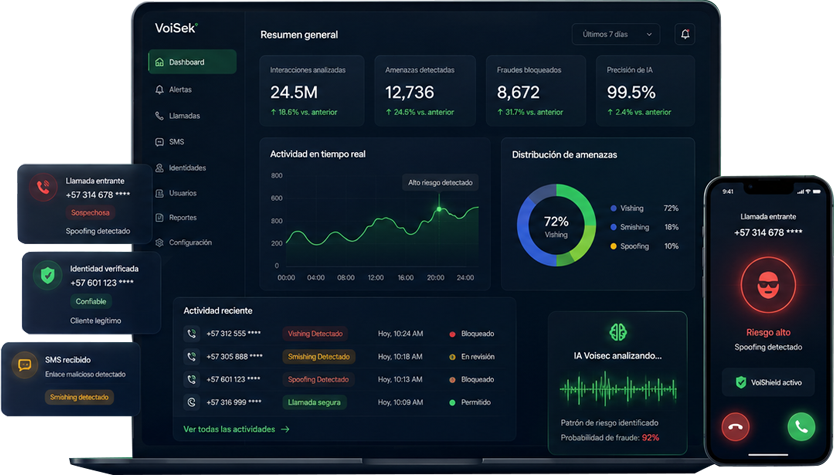Click the Fraudes bloqueados 8,672 card

pyautogui.click(x=536, y=91)
